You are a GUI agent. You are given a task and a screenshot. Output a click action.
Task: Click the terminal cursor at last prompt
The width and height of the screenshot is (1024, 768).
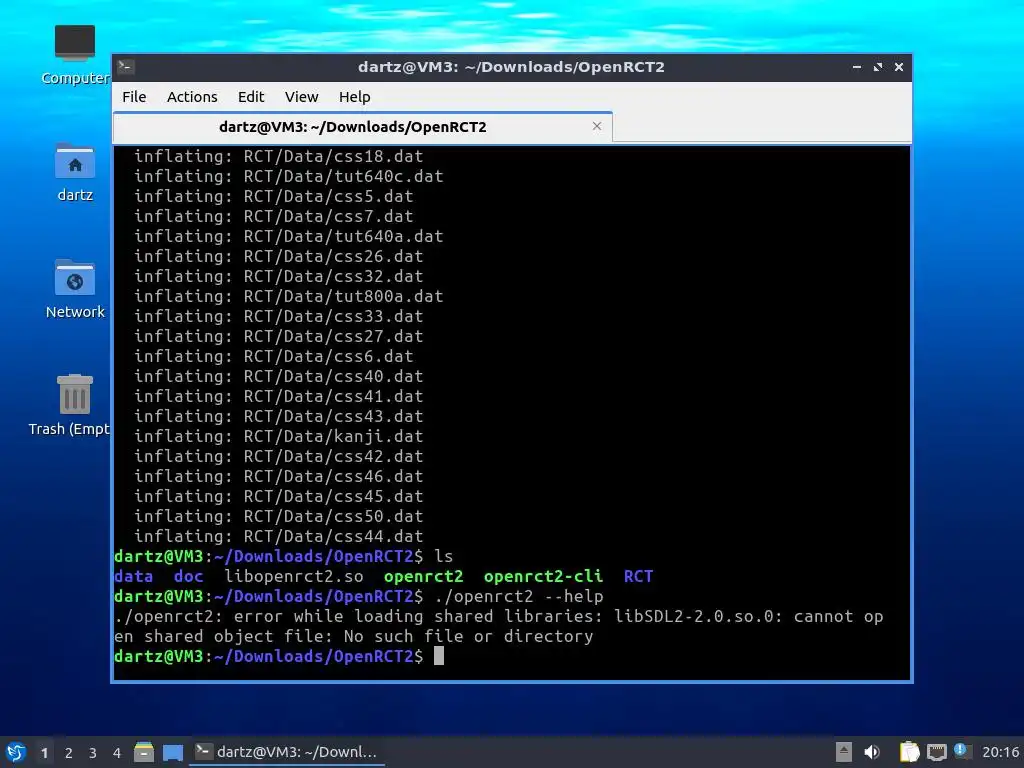coord(439,656)
